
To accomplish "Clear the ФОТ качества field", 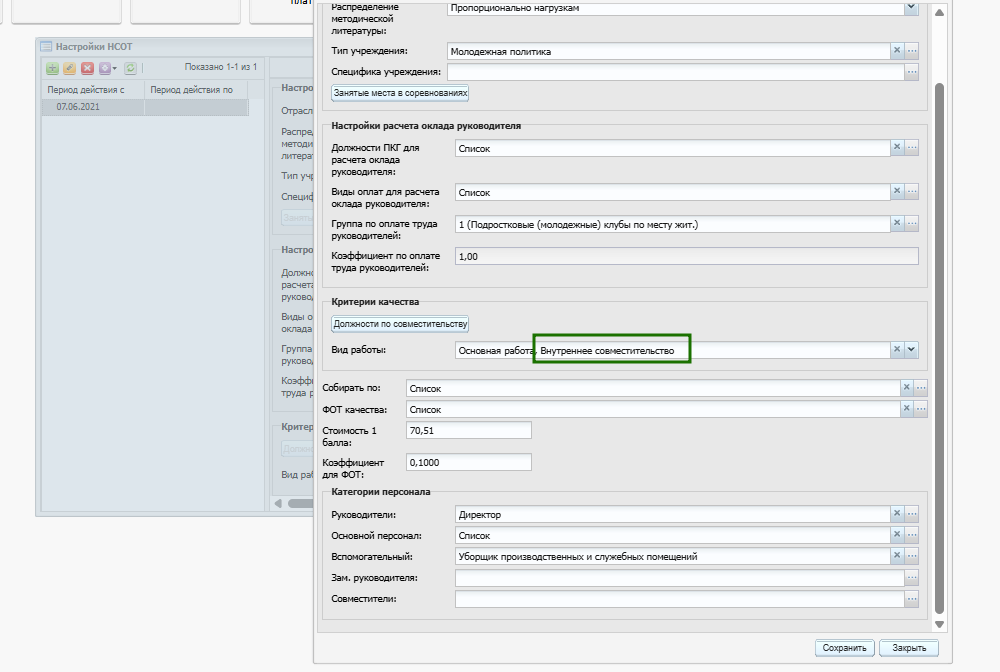I will (x=906, y=408).
